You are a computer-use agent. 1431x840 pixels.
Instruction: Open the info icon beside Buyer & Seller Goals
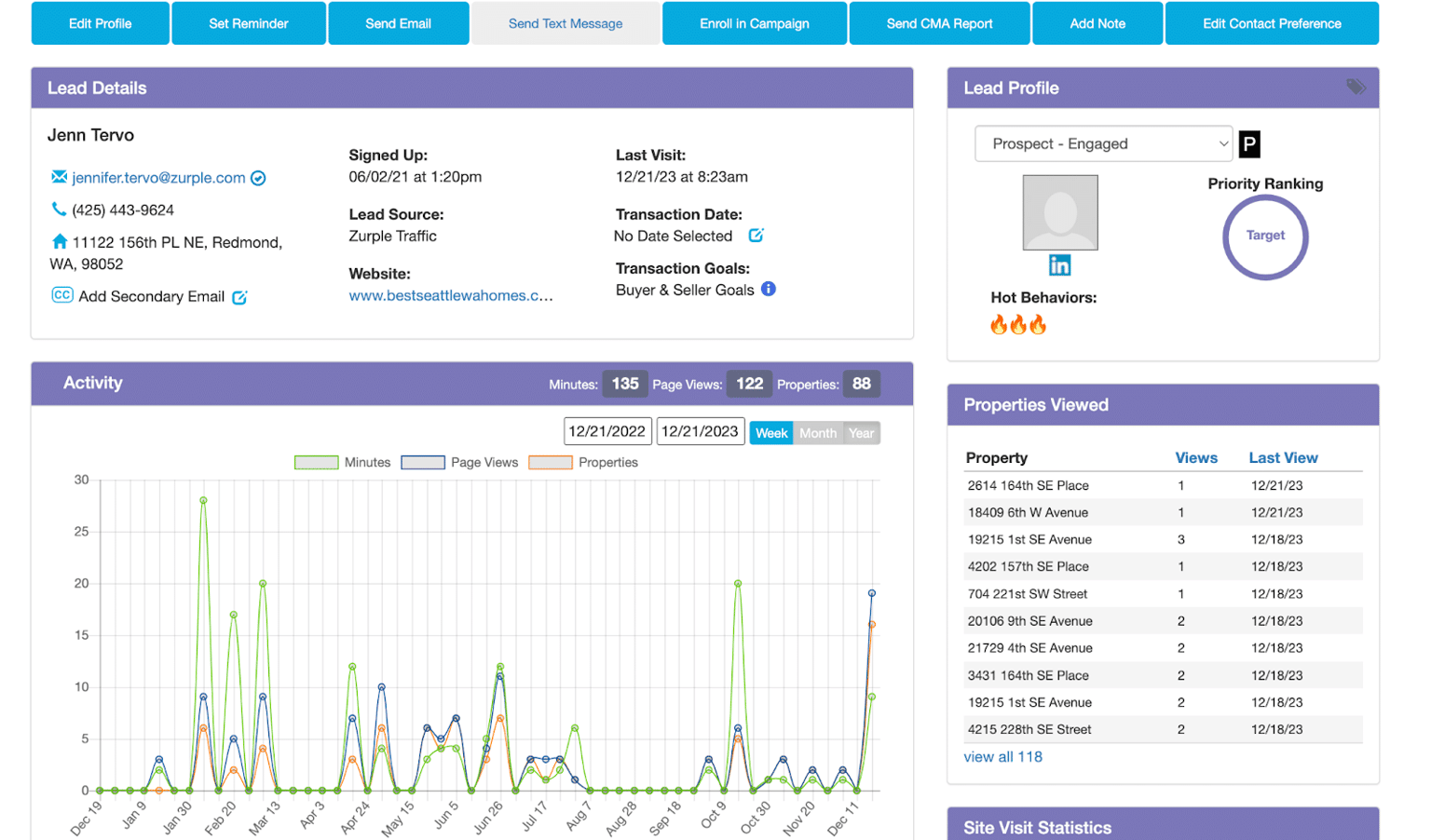[x=768, y=289]
